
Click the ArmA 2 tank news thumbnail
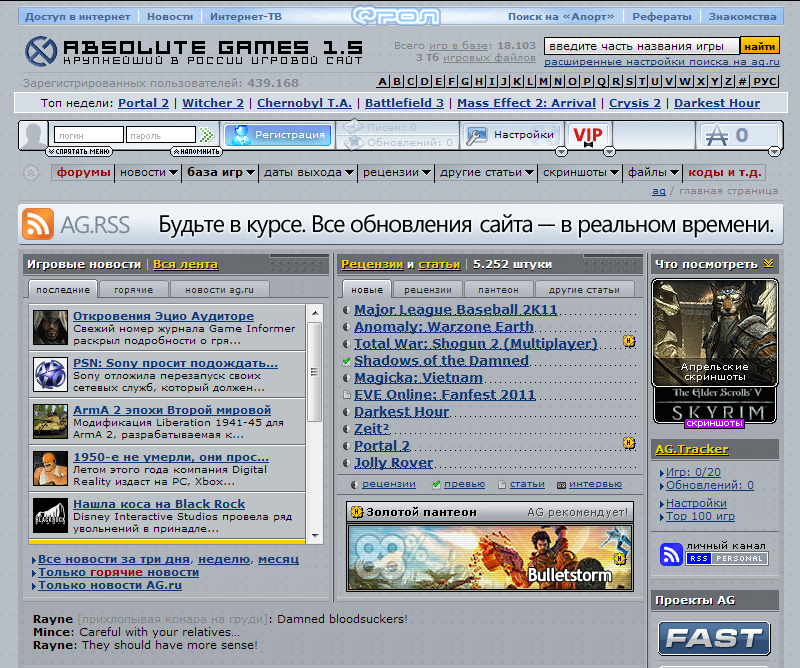coord(51,422)
